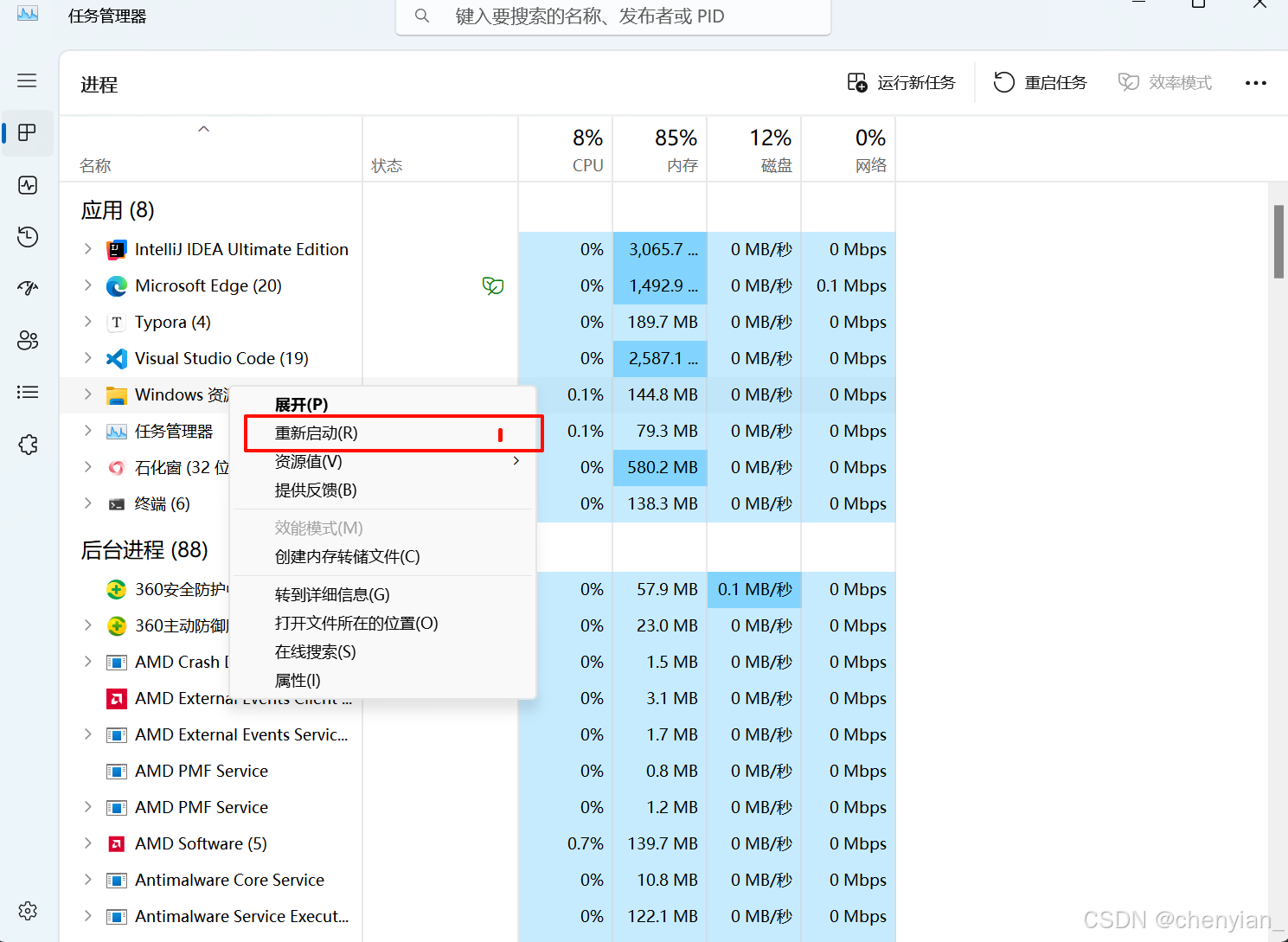Focus the search name or PID field
Screen dimensions: 1288x942
613,16
